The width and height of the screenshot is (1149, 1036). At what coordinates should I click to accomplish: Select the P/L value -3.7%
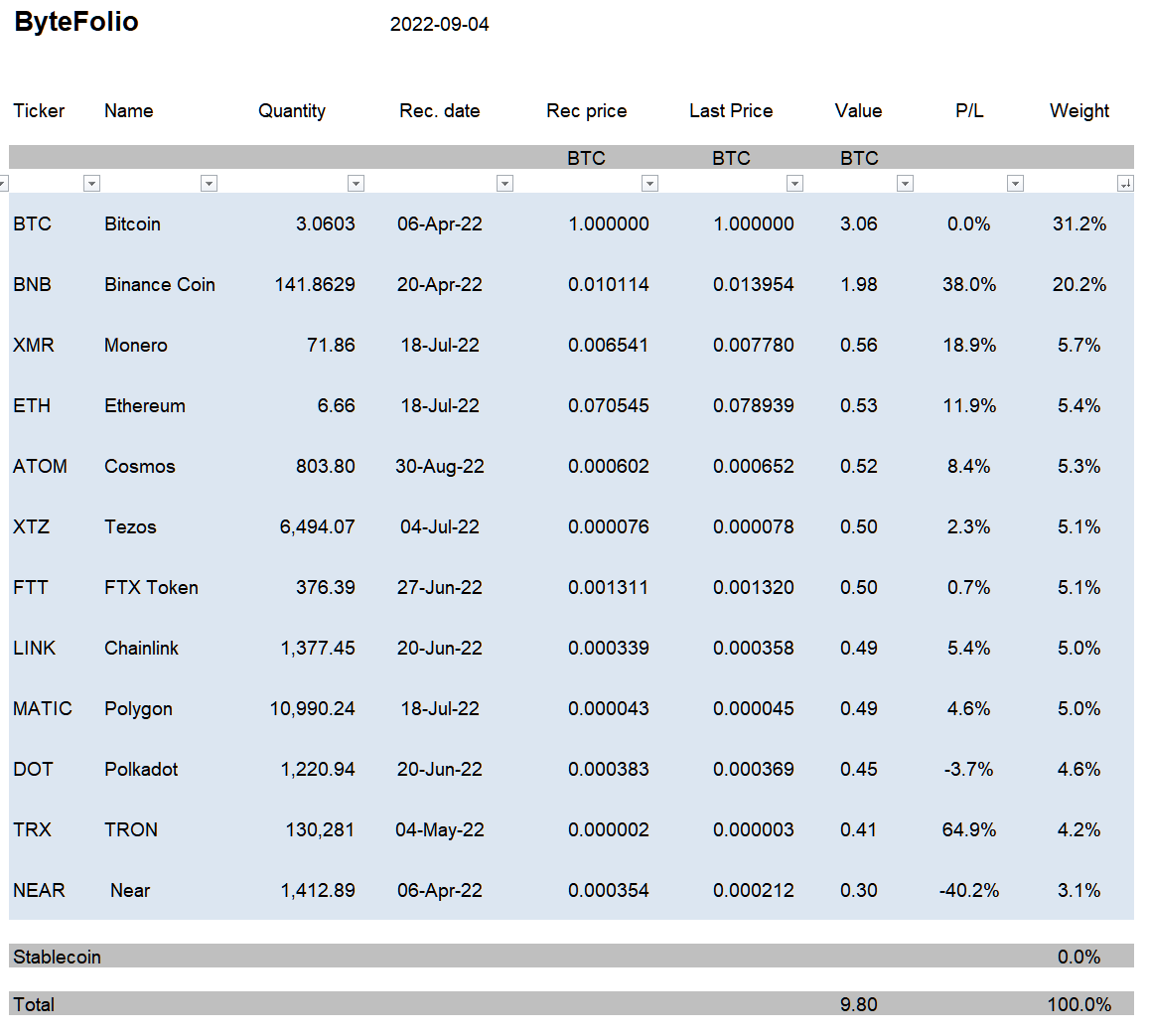(x=968, y=770)
